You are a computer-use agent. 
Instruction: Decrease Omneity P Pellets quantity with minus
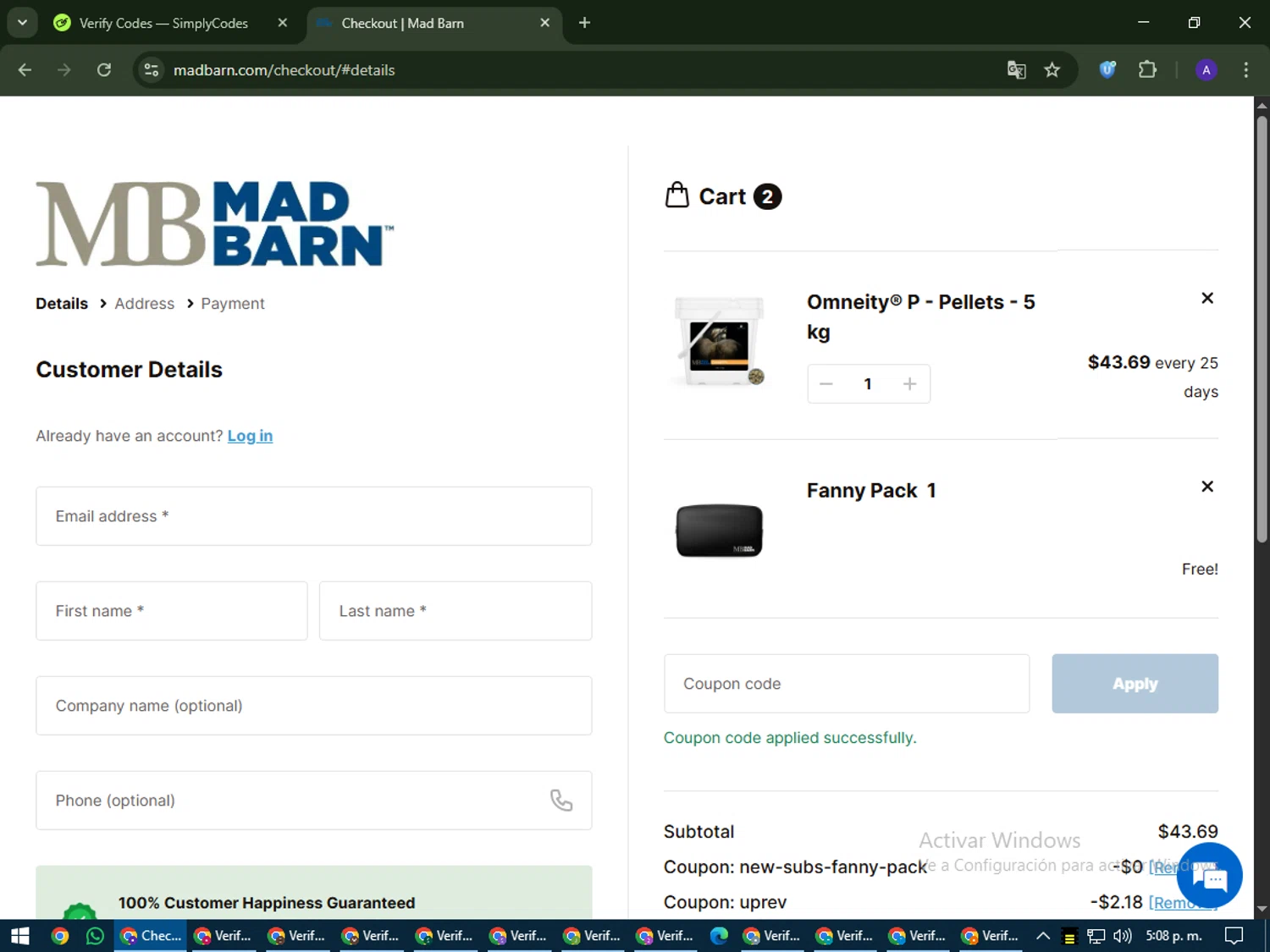coord(826,384)
